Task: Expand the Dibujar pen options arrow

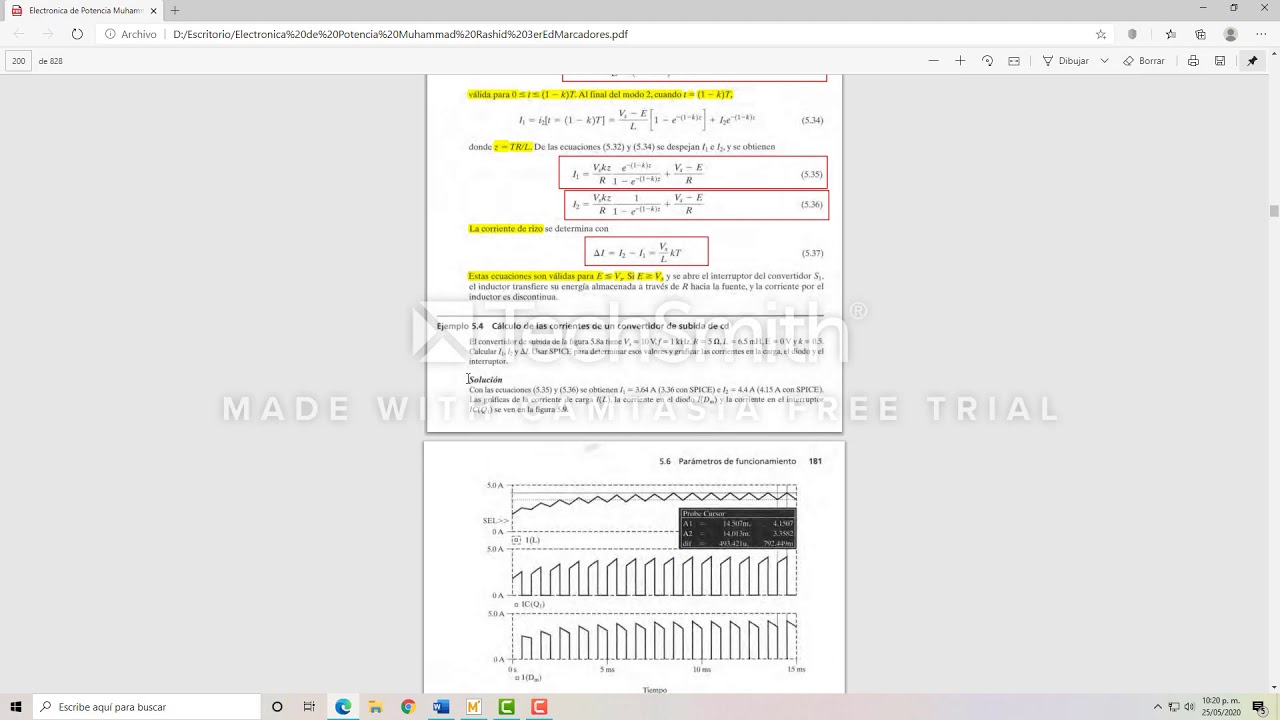Action: (1104, 61)
